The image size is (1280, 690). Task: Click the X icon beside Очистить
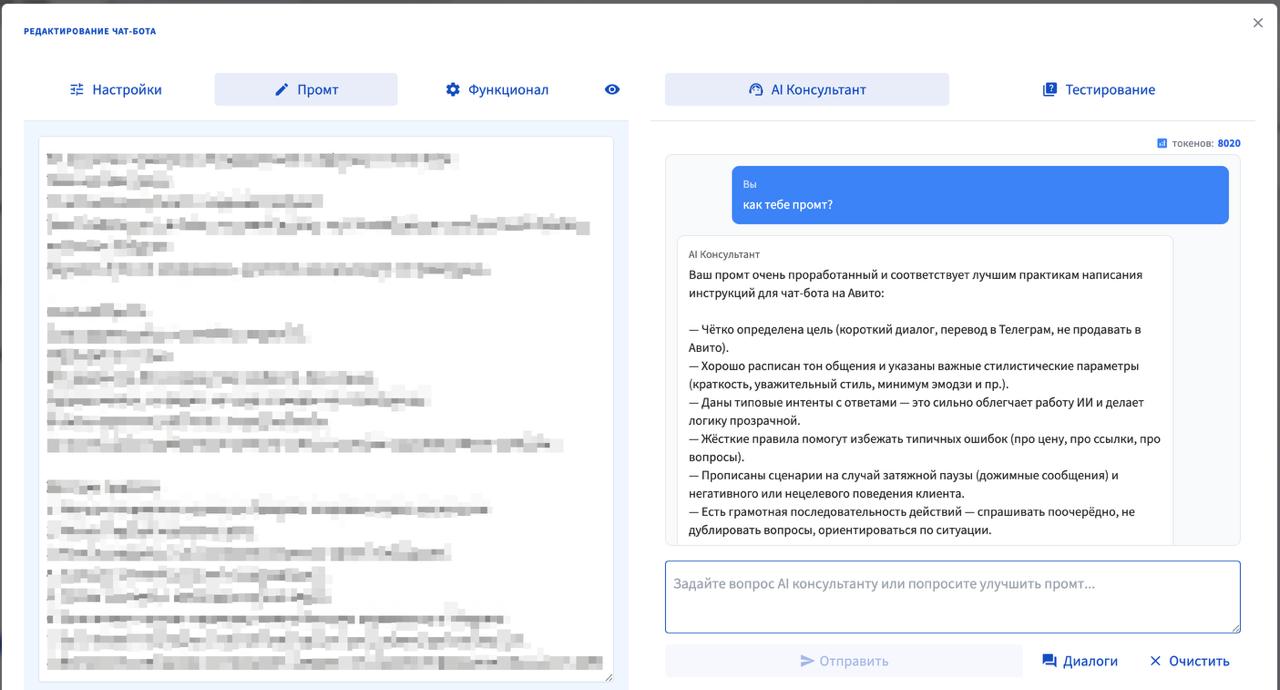click(1157, 660)
